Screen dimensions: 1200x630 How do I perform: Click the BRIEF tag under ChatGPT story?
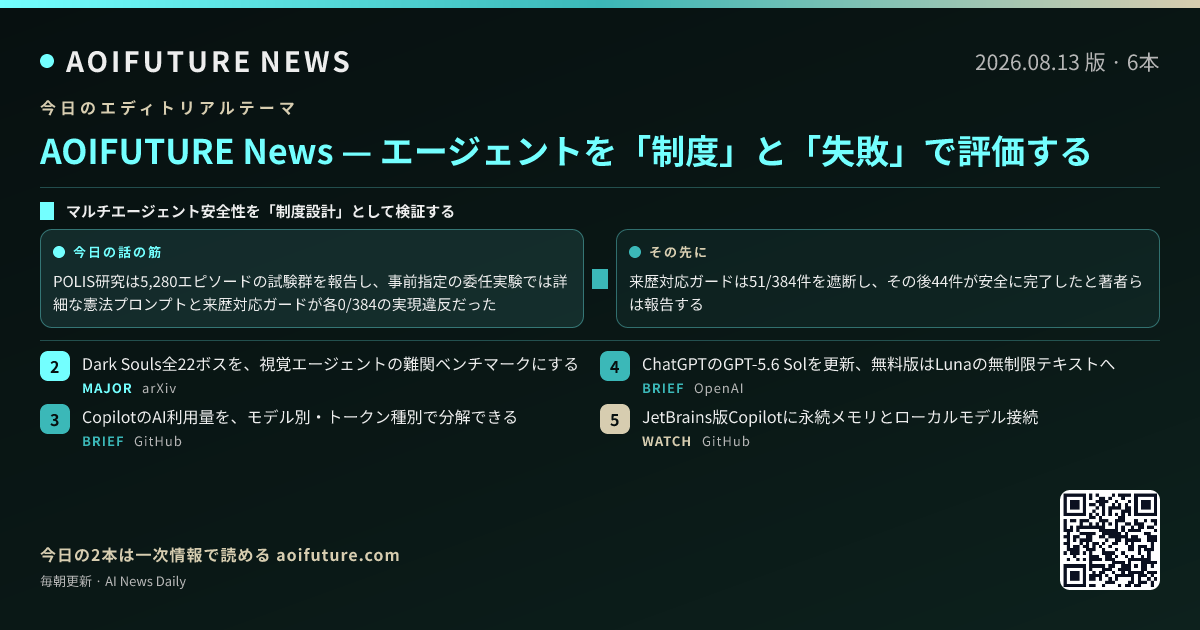click(x=663, y=389)
